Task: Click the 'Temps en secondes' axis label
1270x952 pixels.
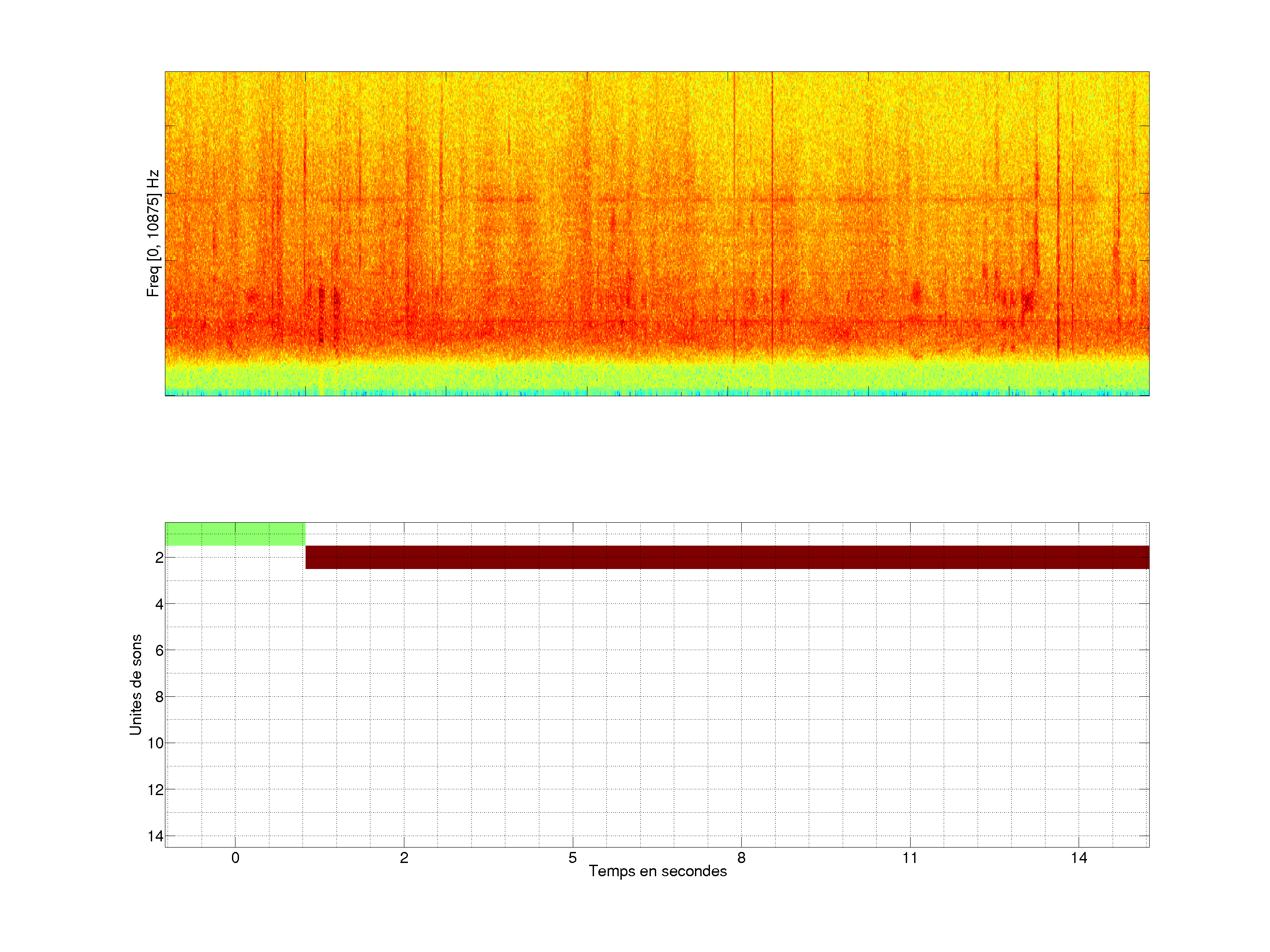Action: pos(657,871)
